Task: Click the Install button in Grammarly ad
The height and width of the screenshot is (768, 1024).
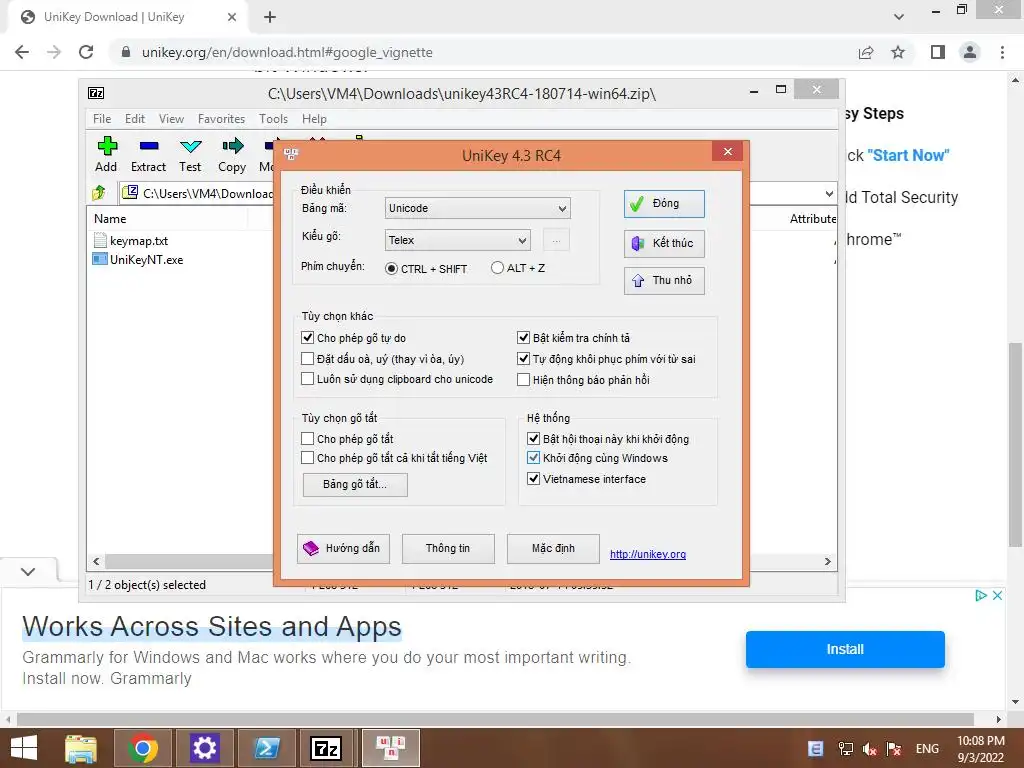Action: click(x=845, y=649)
